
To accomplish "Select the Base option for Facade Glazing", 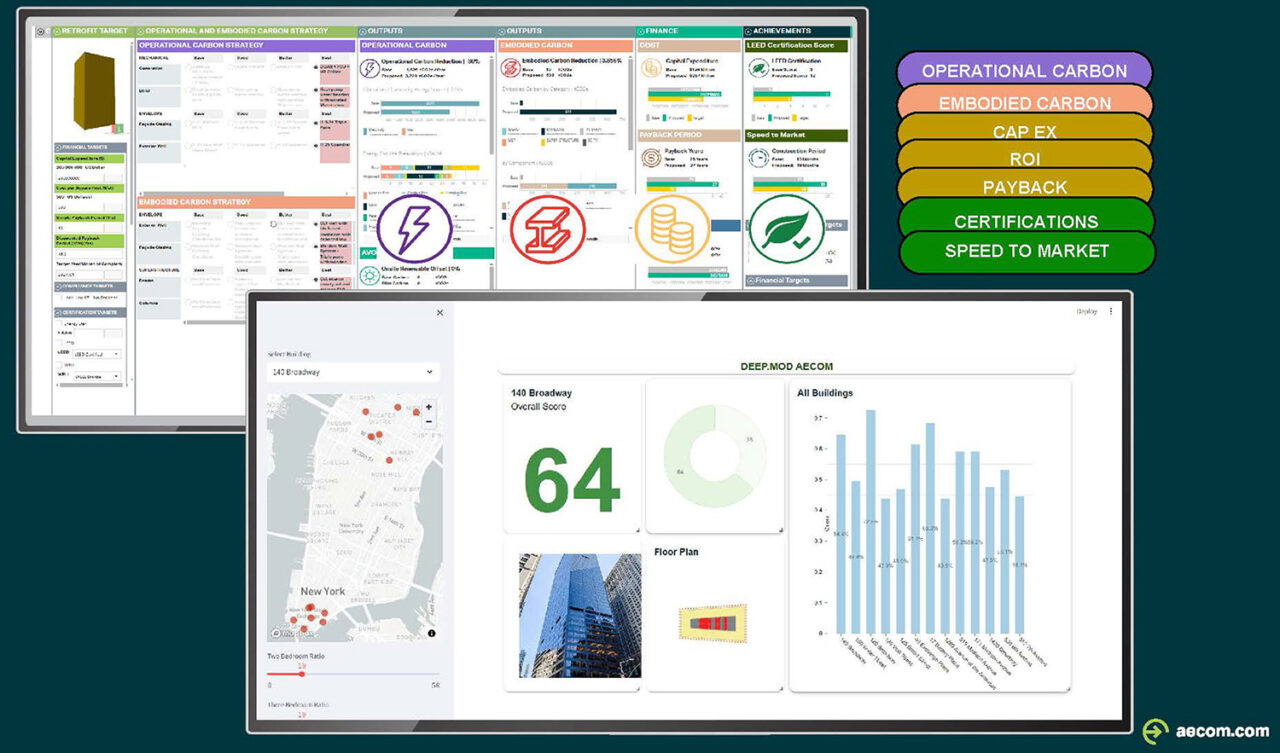I will click(x=188, y=123).
